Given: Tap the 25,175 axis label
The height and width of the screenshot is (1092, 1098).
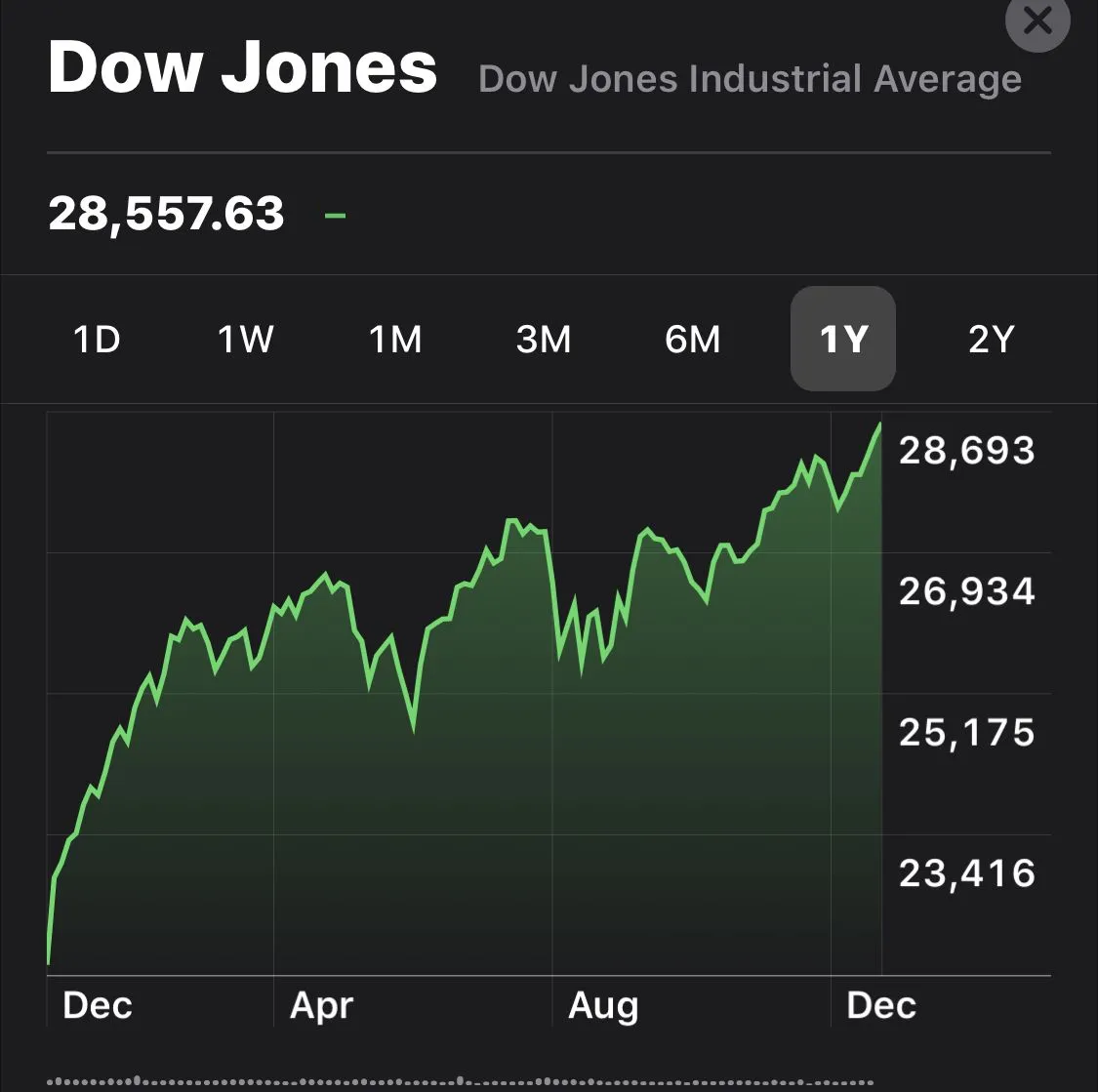Looking at the screenshot, I should pos(966,732).
